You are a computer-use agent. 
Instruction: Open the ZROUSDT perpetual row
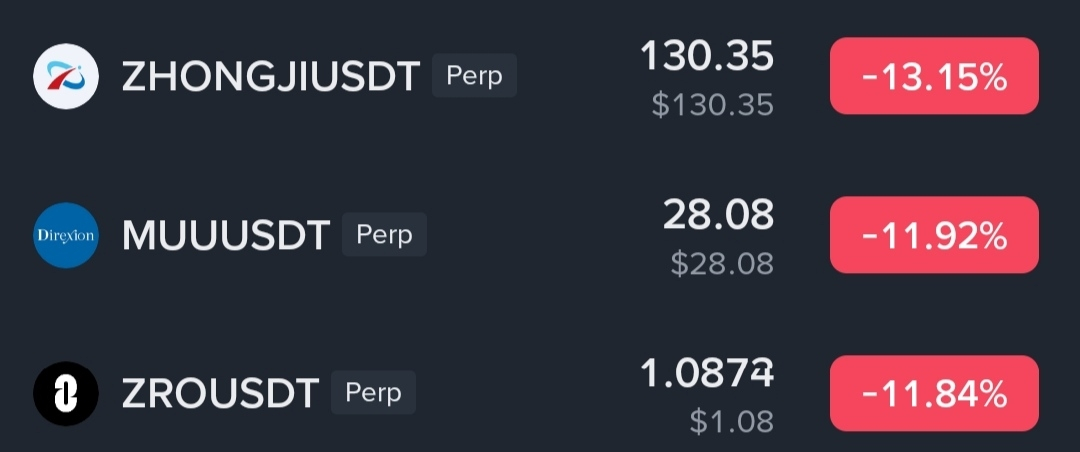[540, 393]
